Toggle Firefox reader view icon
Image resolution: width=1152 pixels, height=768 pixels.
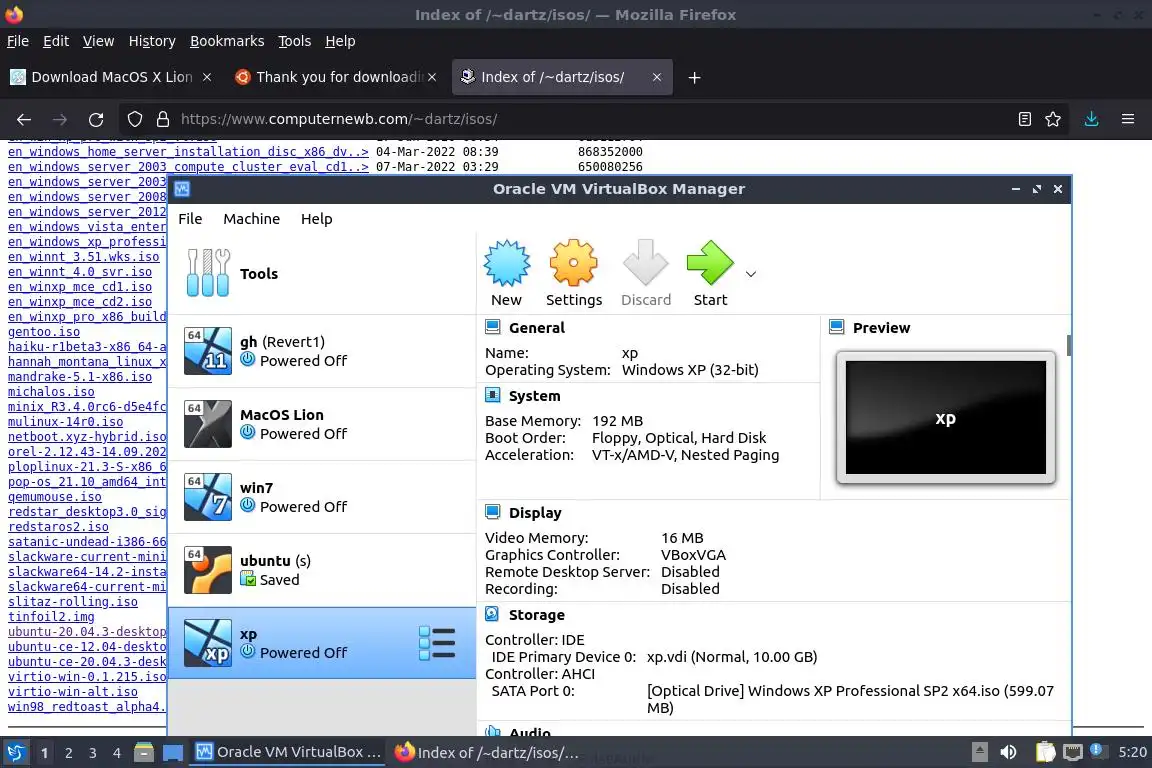(x=1025, y=119)
